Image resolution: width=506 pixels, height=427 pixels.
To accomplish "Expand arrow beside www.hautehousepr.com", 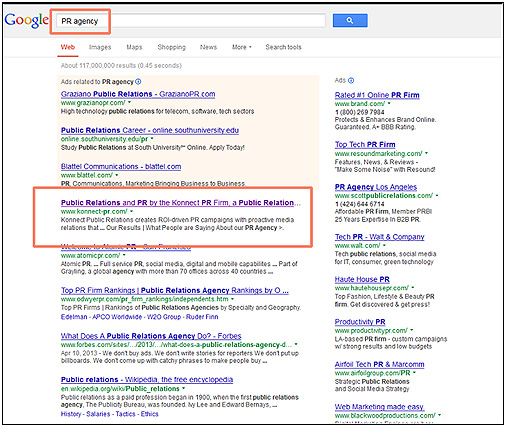I will point(413,287).
